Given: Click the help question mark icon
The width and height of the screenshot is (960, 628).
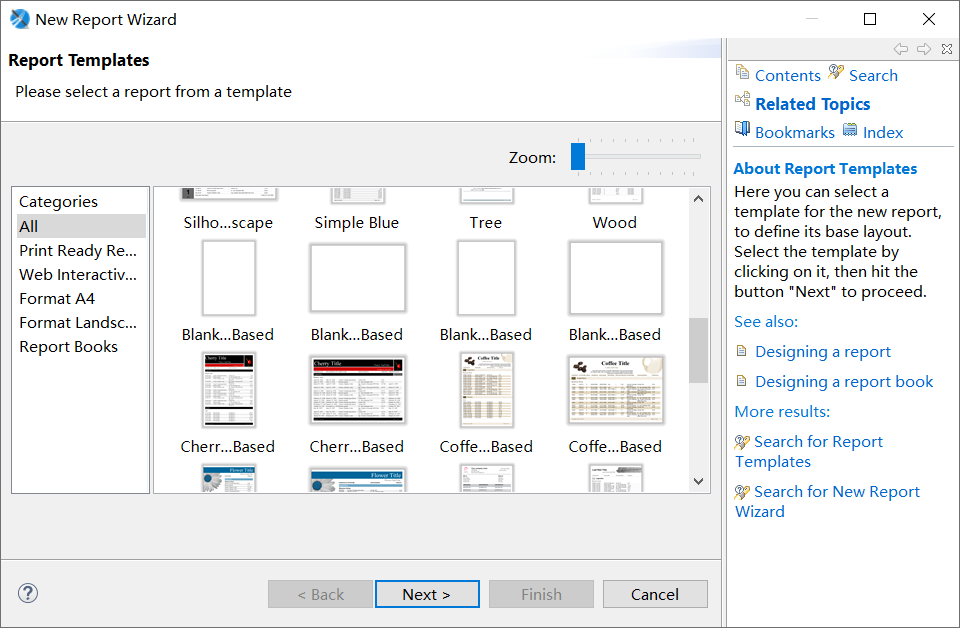Looking at the screenshot, I should click(x=28, y=593).
